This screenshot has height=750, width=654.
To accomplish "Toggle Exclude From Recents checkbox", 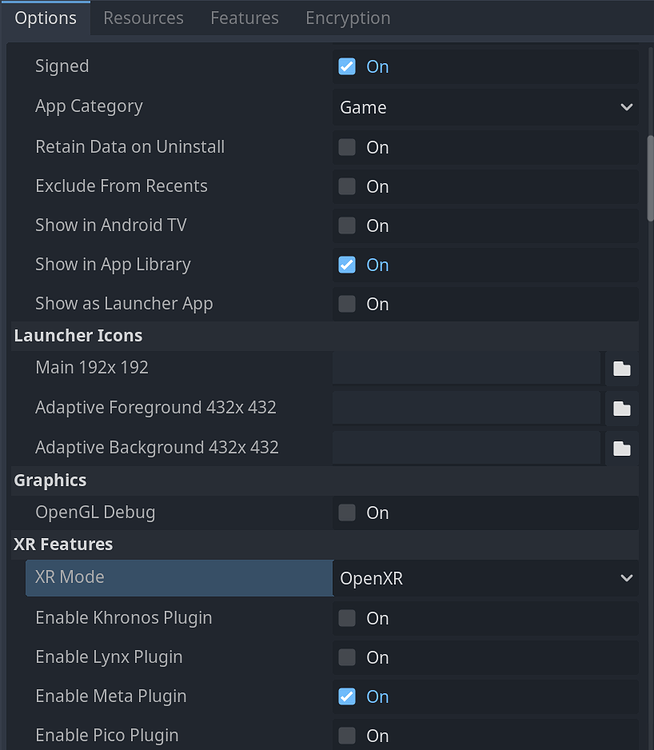I will pyautogui.click(x=347, y=187).
